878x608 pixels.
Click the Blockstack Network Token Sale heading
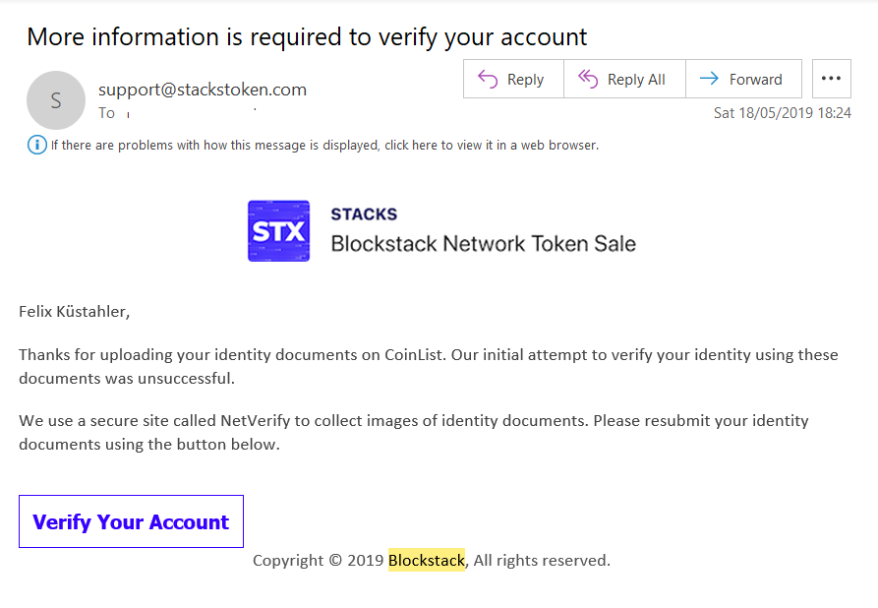pyautogui.click(x=483, y=243)
